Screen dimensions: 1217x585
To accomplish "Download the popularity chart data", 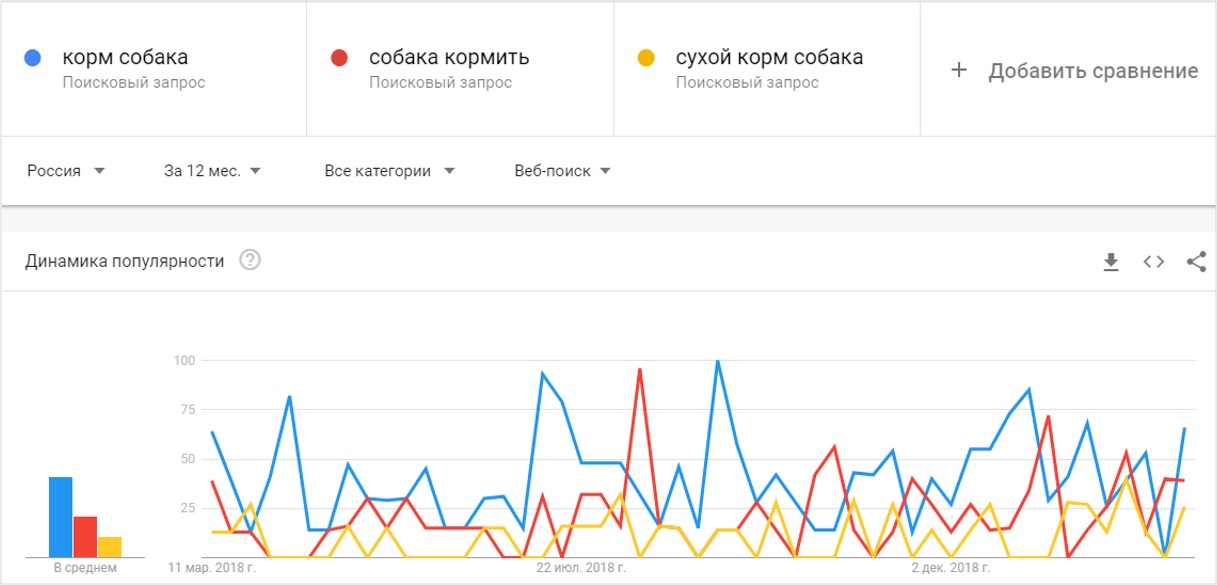I will coord(1111,262).
